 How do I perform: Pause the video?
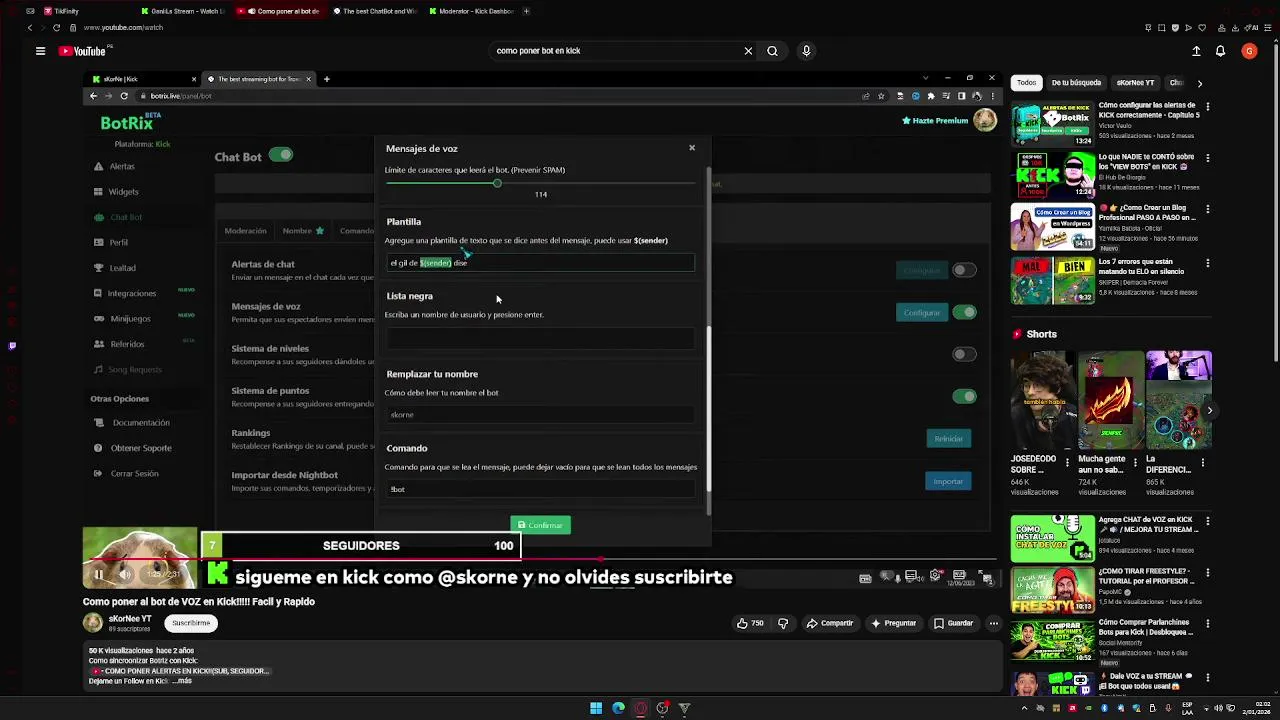[x=98, y=575]
